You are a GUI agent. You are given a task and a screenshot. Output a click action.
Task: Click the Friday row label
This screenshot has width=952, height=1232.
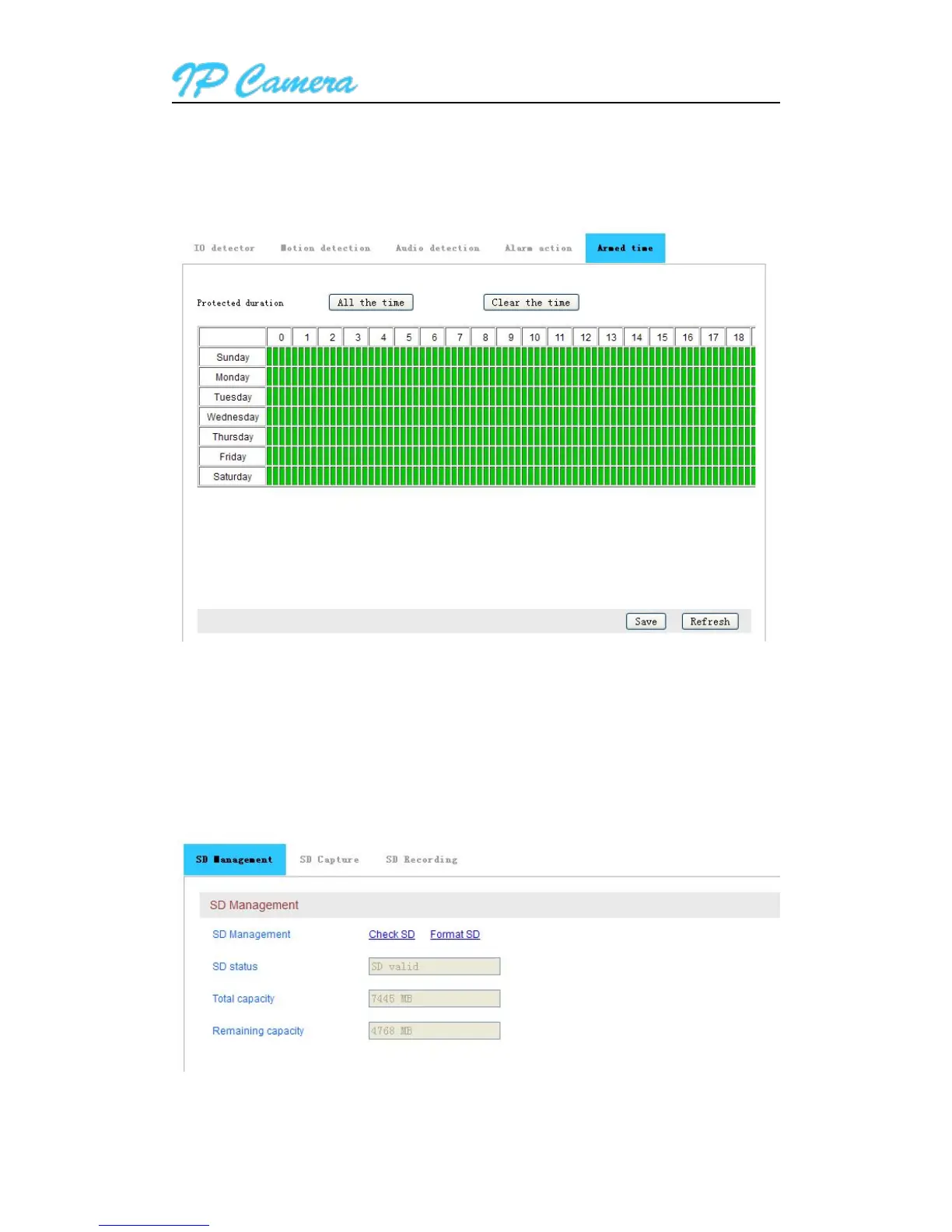pos(233,457)
